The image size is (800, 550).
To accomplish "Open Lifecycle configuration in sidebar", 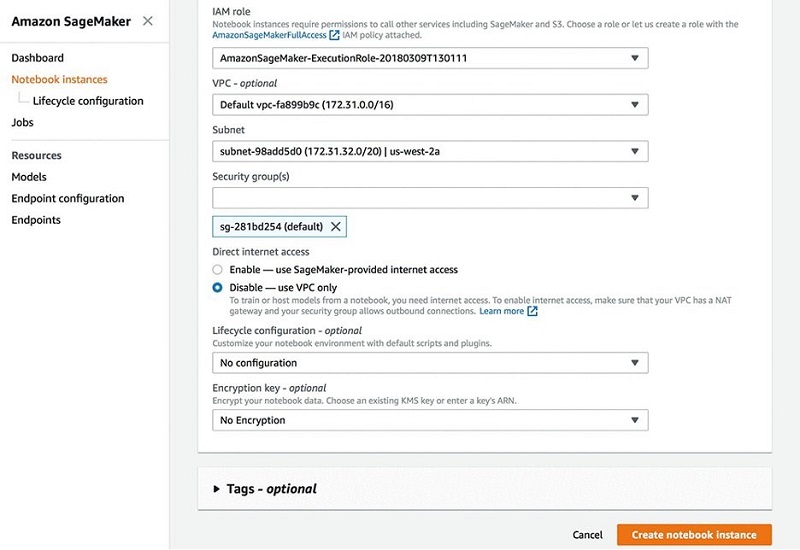I will (x=88, y=101).
